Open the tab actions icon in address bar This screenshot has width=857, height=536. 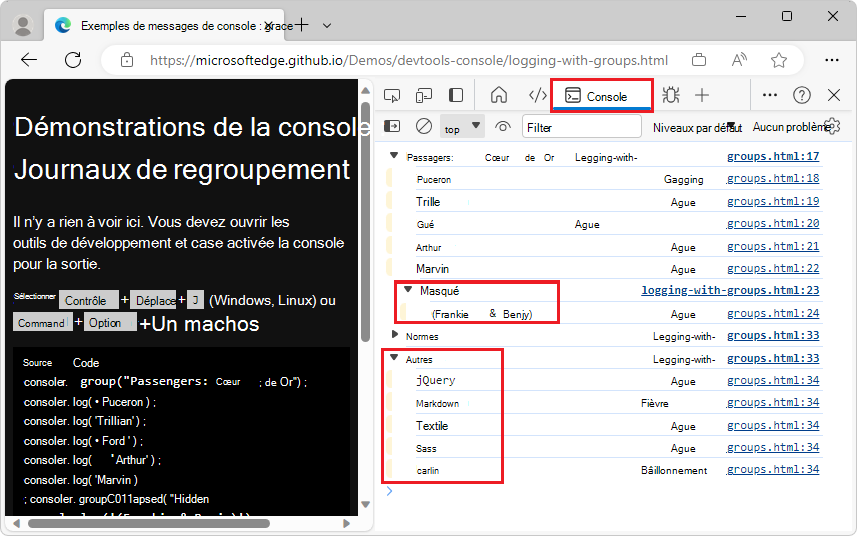pos(699,60)
